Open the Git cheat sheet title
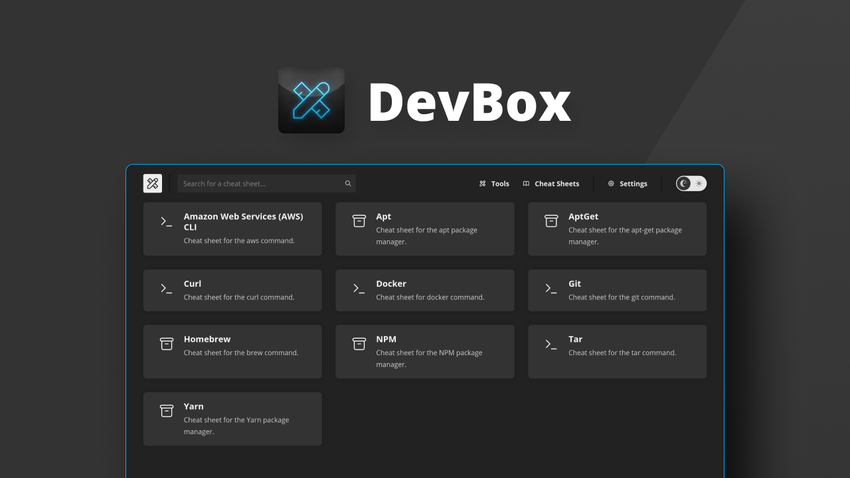Viewport: 850px width, 478px height. [575, 283]
